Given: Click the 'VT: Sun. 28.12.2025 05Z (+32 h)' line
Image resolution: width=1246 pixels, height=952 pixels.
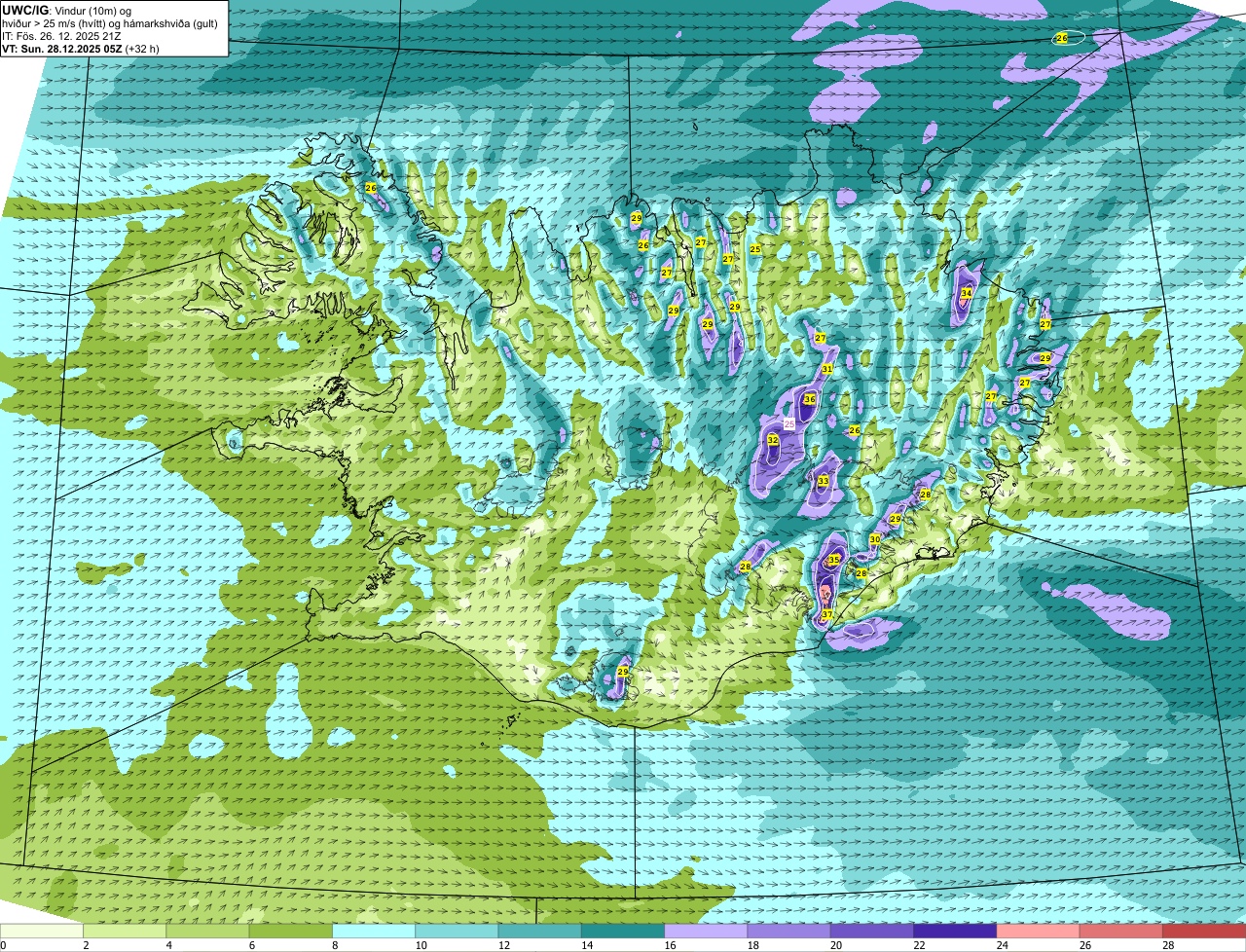Looking at the screenshot, I should pos(81,49).
